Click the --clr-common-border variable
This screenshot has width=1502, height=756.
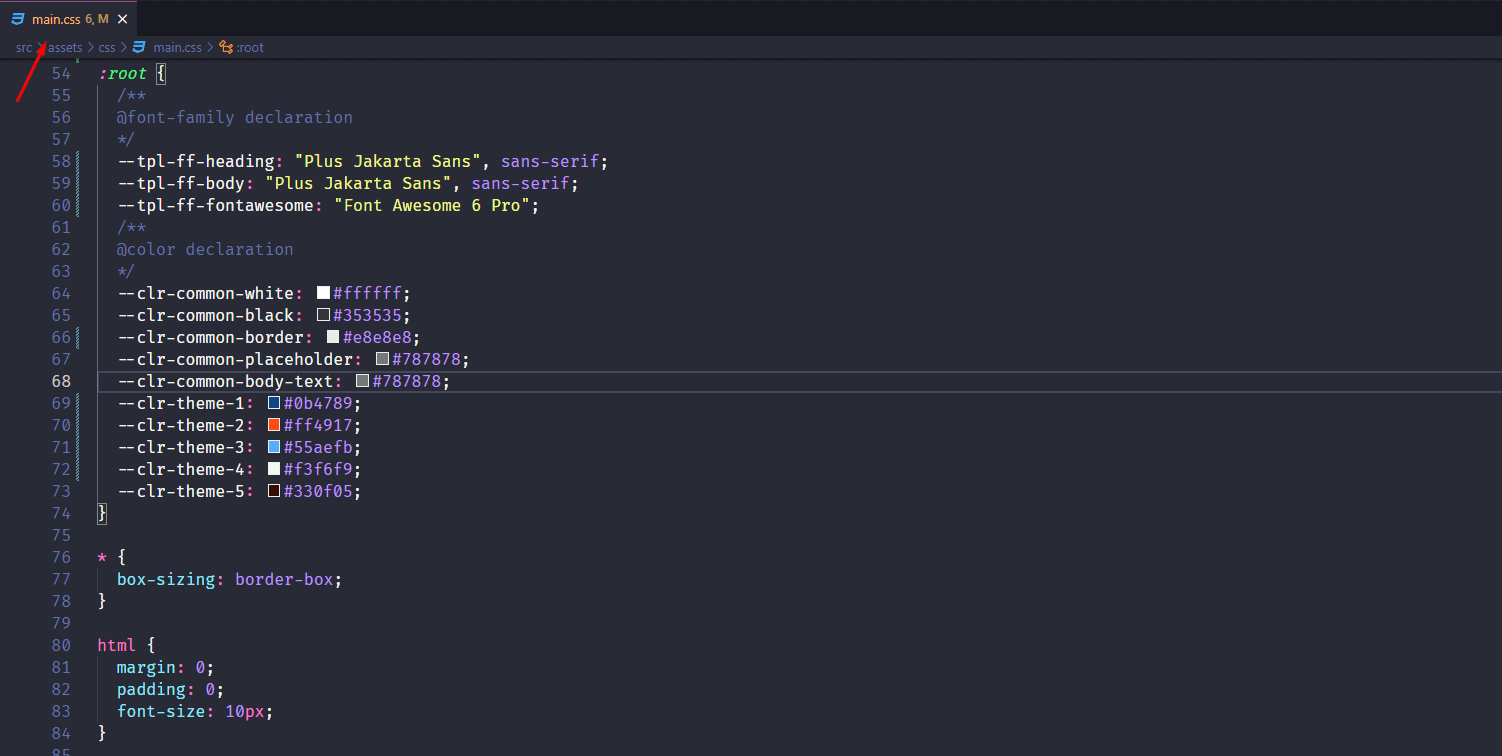(x=211, y=337)
